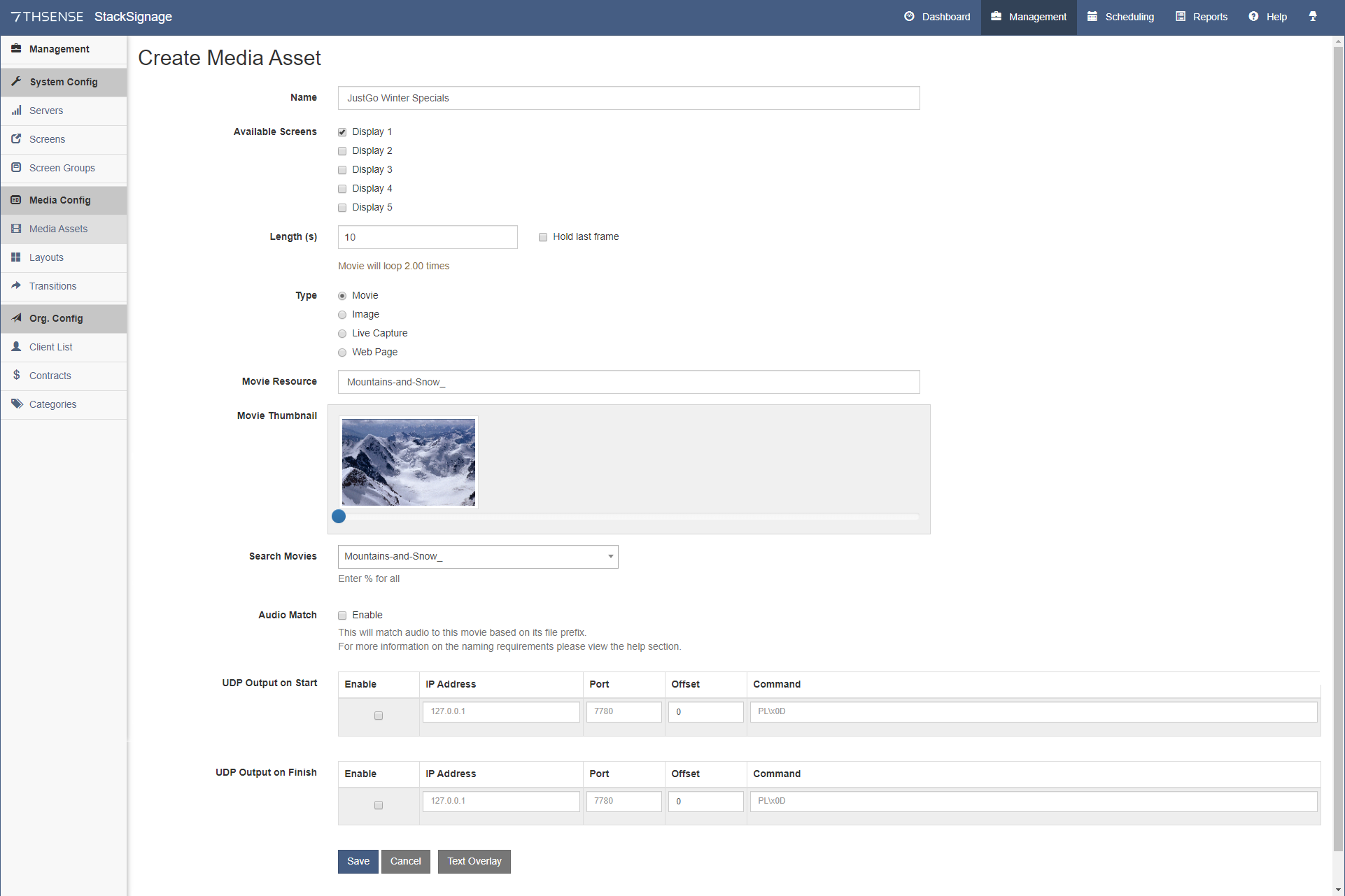Open the Categories sidebar link
The image size is (1345, 896).
[x=64, y=404]
